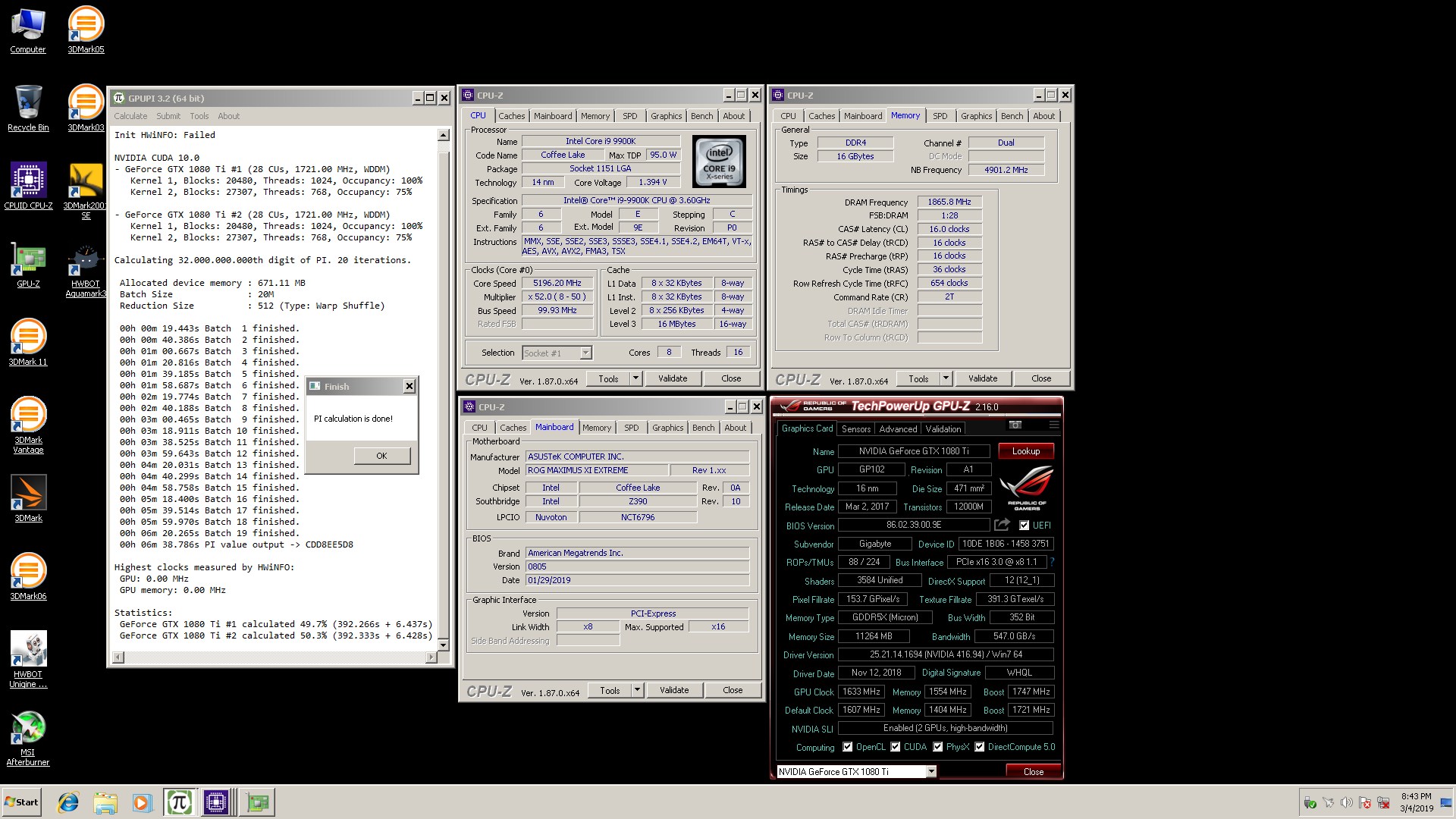Open the 3DMark03 desktop shortcut

86,108
